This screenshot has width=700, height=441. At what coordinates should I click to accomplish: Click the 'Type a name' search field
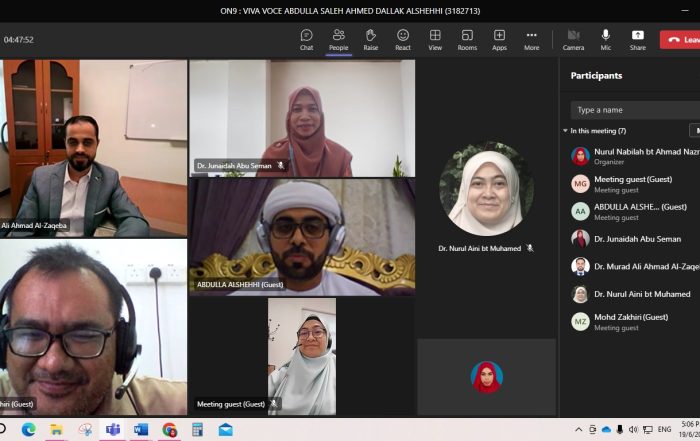tap(632, 110)
